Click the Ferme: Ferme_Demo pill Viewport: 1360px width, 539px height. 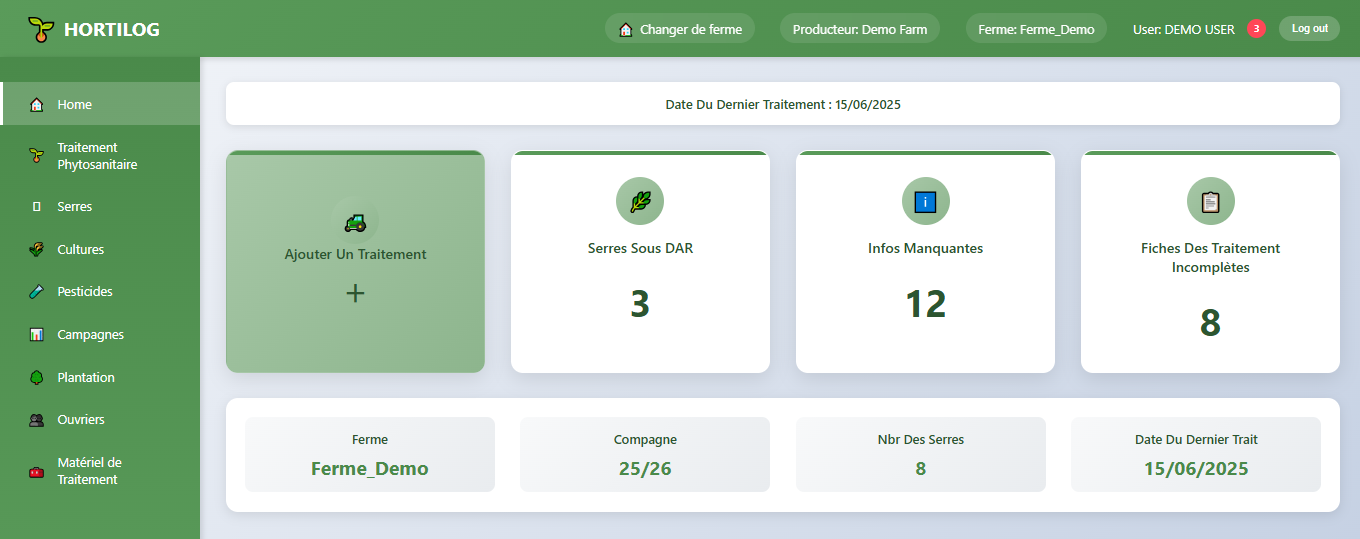pyautogui.click(x=1036, y=29)
